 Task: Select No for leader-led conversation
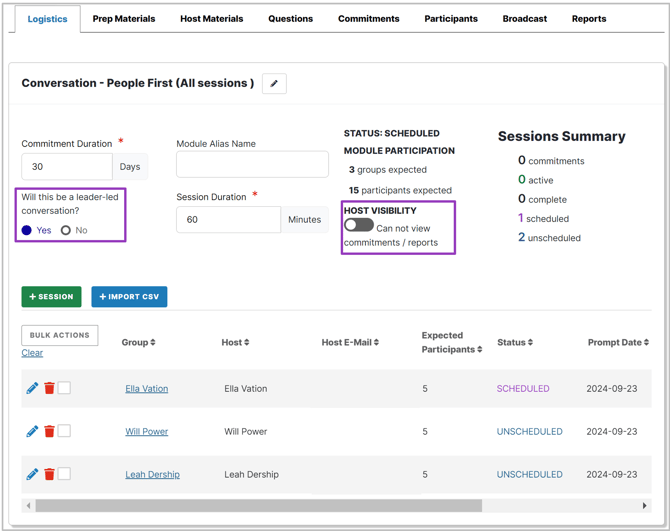coord(66,230)
